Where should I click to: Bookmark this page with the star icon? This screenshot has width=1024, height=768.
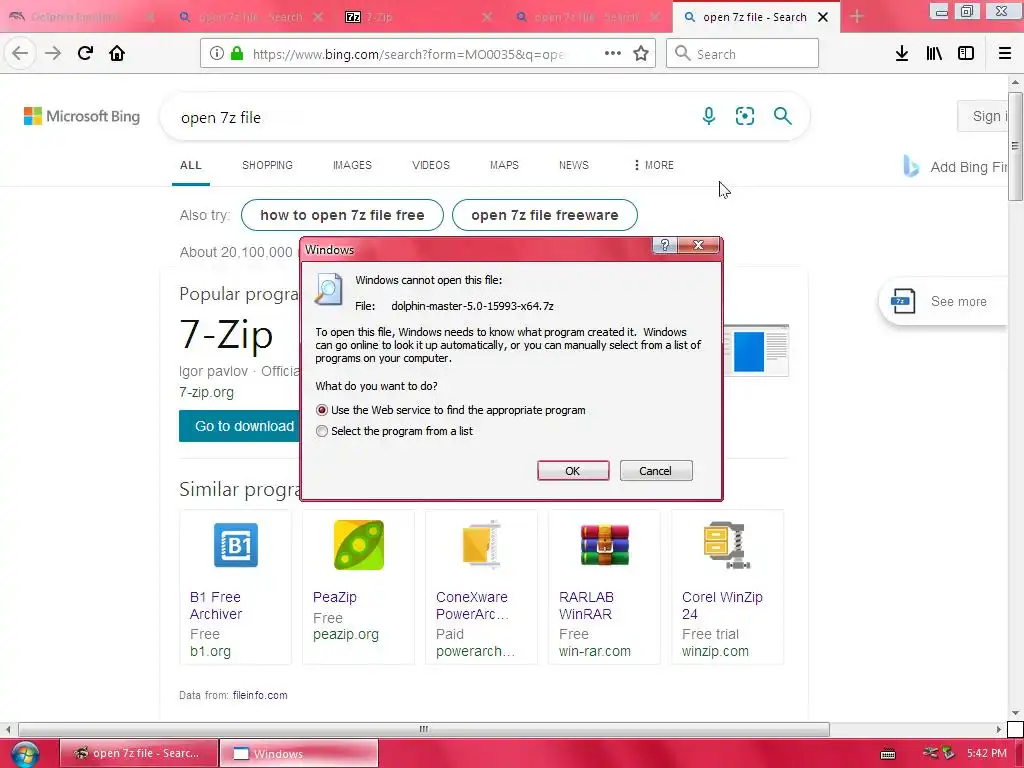click(641, 54)
